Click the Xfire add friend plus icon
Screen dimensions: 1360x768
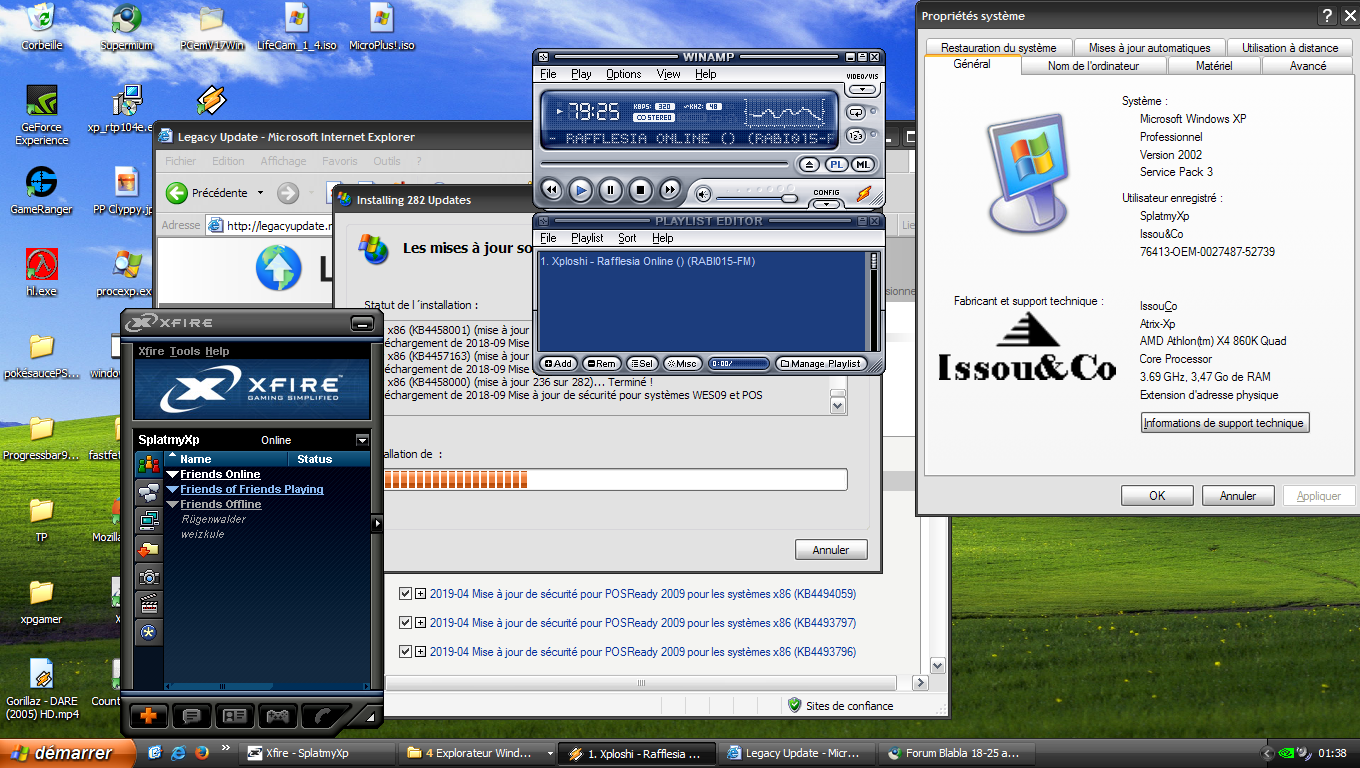click(148, 715)
